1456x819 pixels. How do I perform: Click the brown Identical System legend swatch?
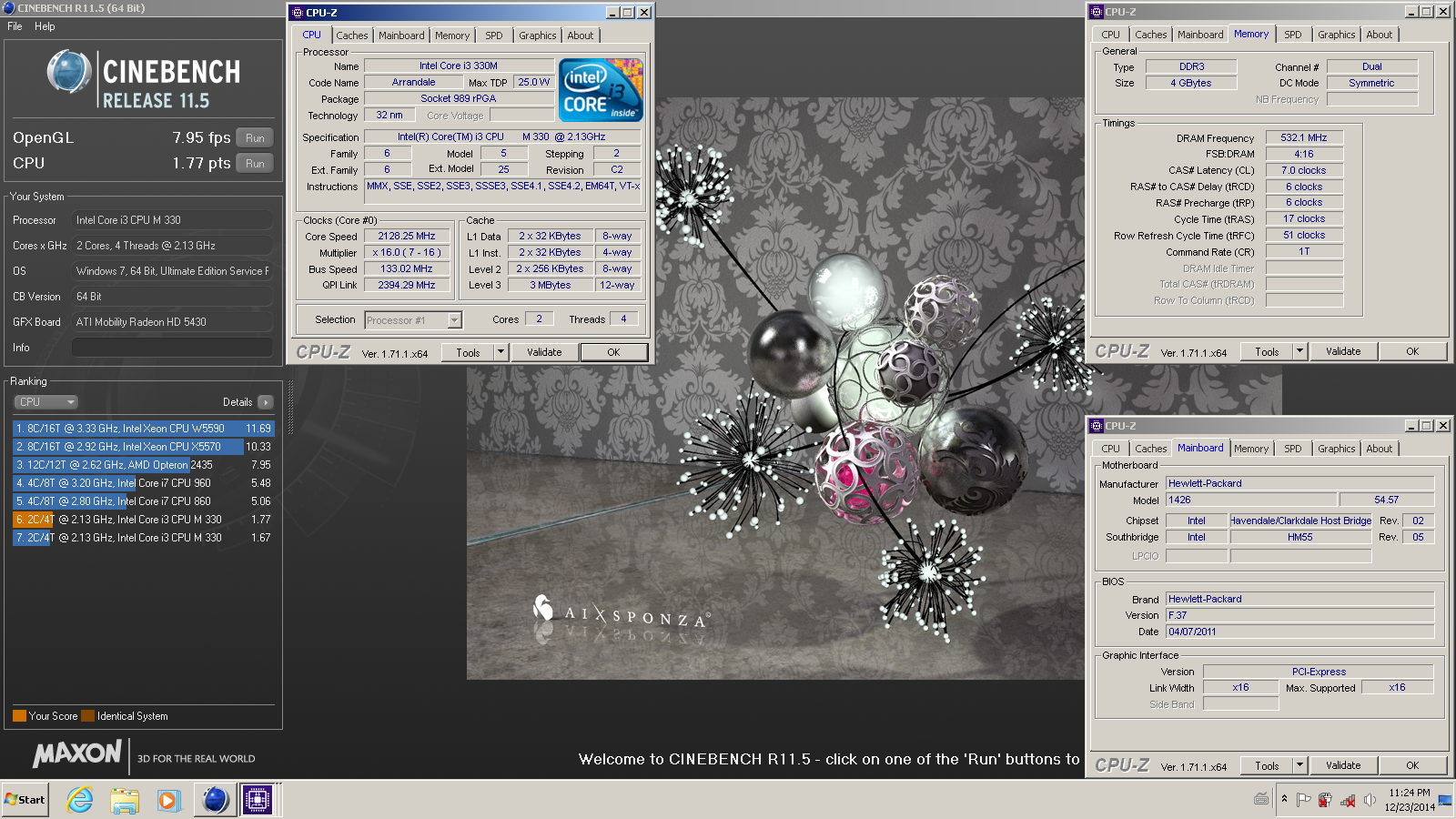tap(87, 716)
